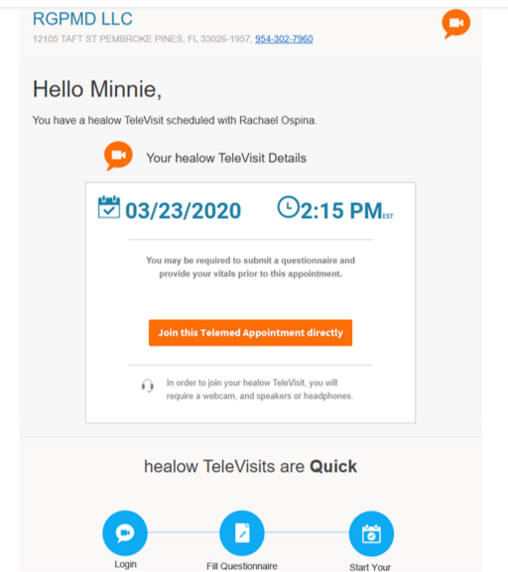Select the appointment time 2:15 PM text
Image resolution: width=508 pixels, height=572 pixels.
342,211
